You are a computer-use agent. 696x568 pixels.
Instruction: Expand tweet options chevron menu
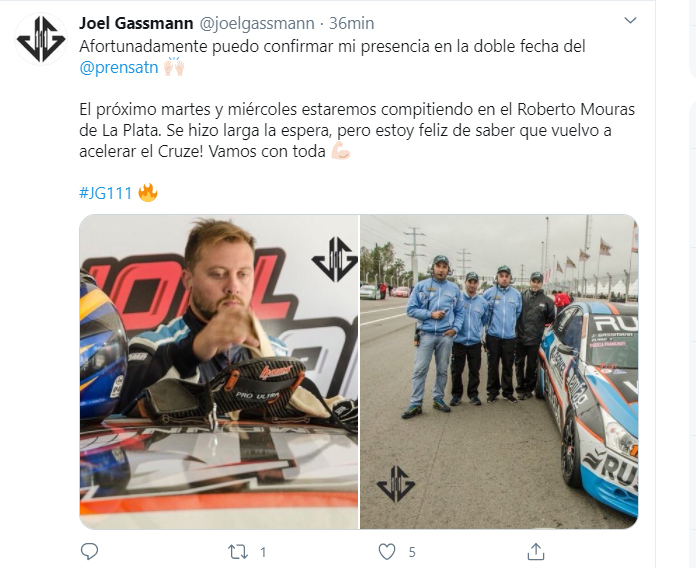[x=630, y=20]
